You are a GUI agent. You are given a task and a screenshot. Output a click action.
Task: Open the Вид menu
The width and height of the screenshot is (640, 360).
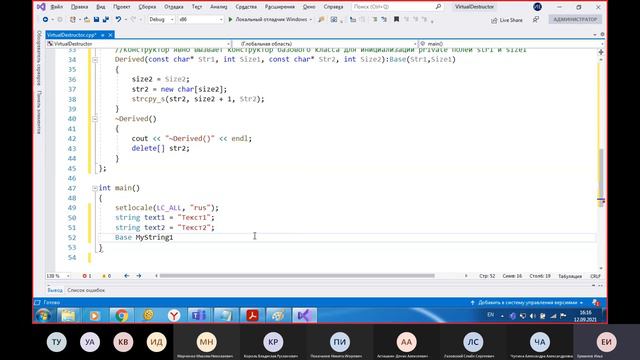(x=100, y=7)
